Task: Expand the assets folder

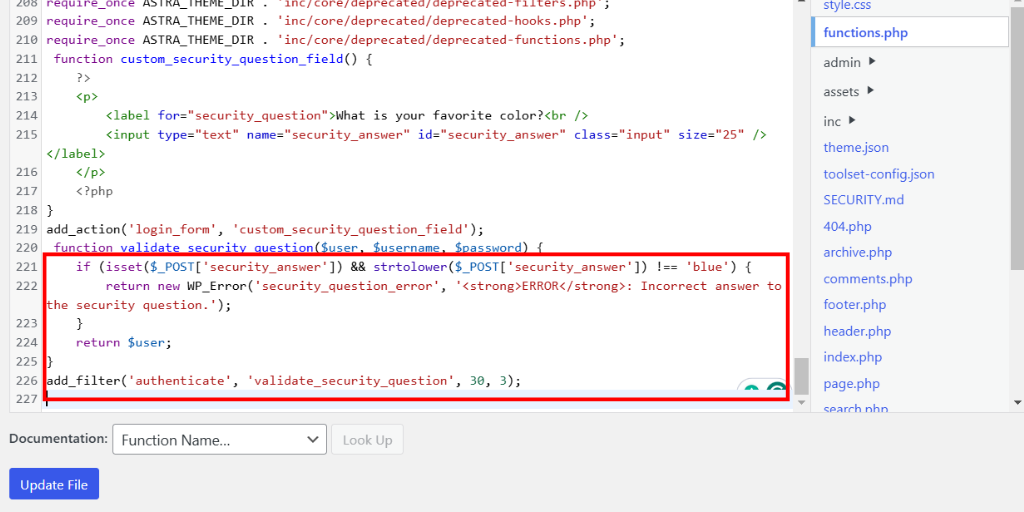Action: [x=848, y=91]
